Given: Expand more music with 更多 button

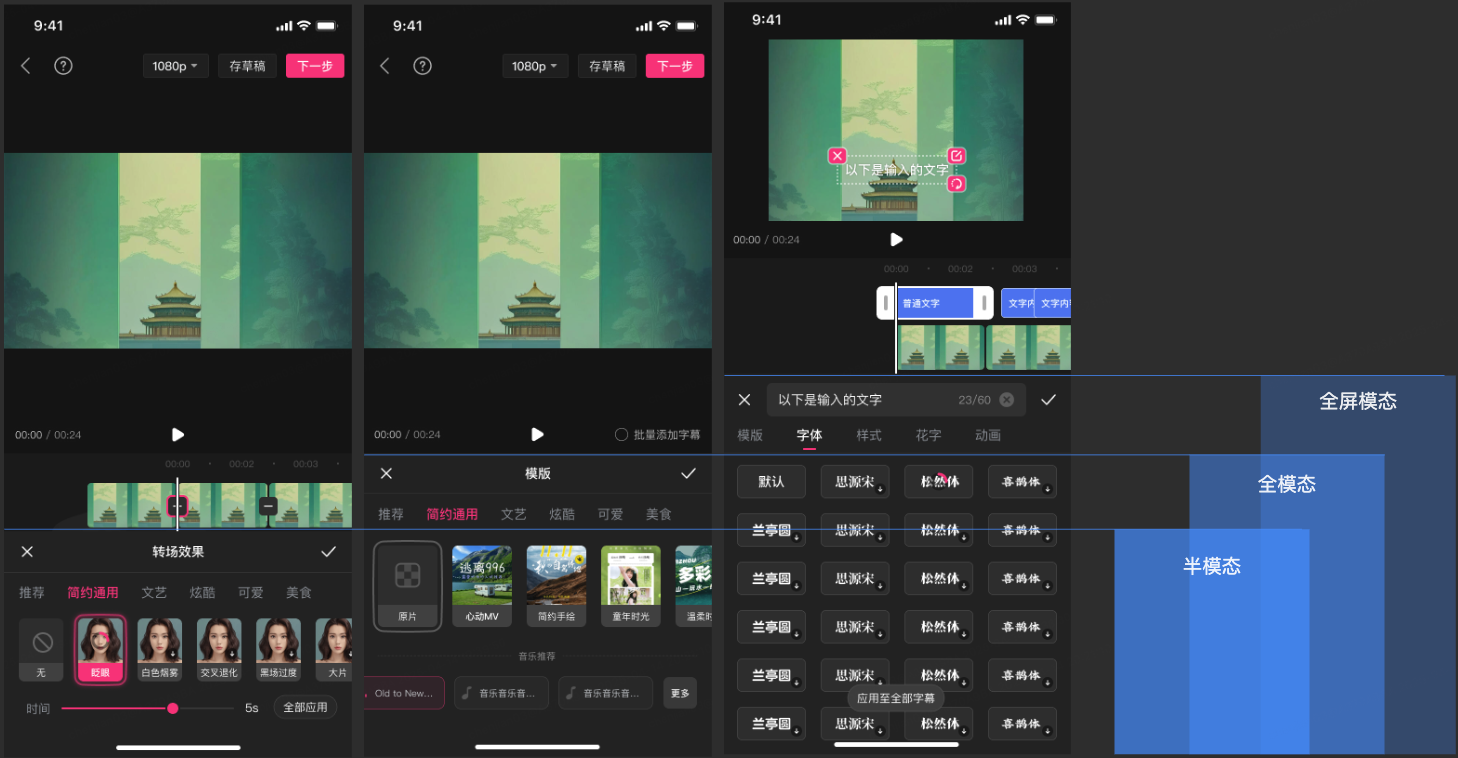Looking at the screenshot, I should pyautogui.click(x=680, y=693).
